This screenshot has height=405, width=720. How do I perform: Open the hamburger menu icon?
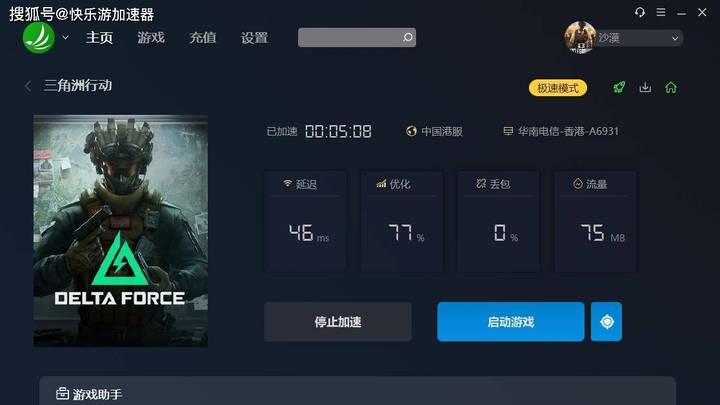click(x=661, y=12)
